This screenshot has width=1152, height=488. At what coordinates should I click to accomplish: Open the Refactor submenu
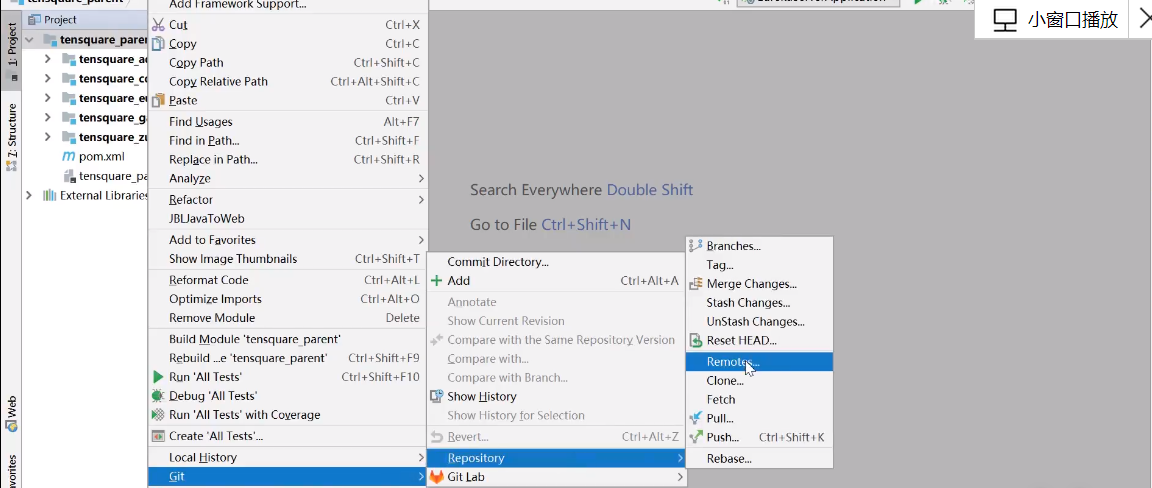click(287, 200)
